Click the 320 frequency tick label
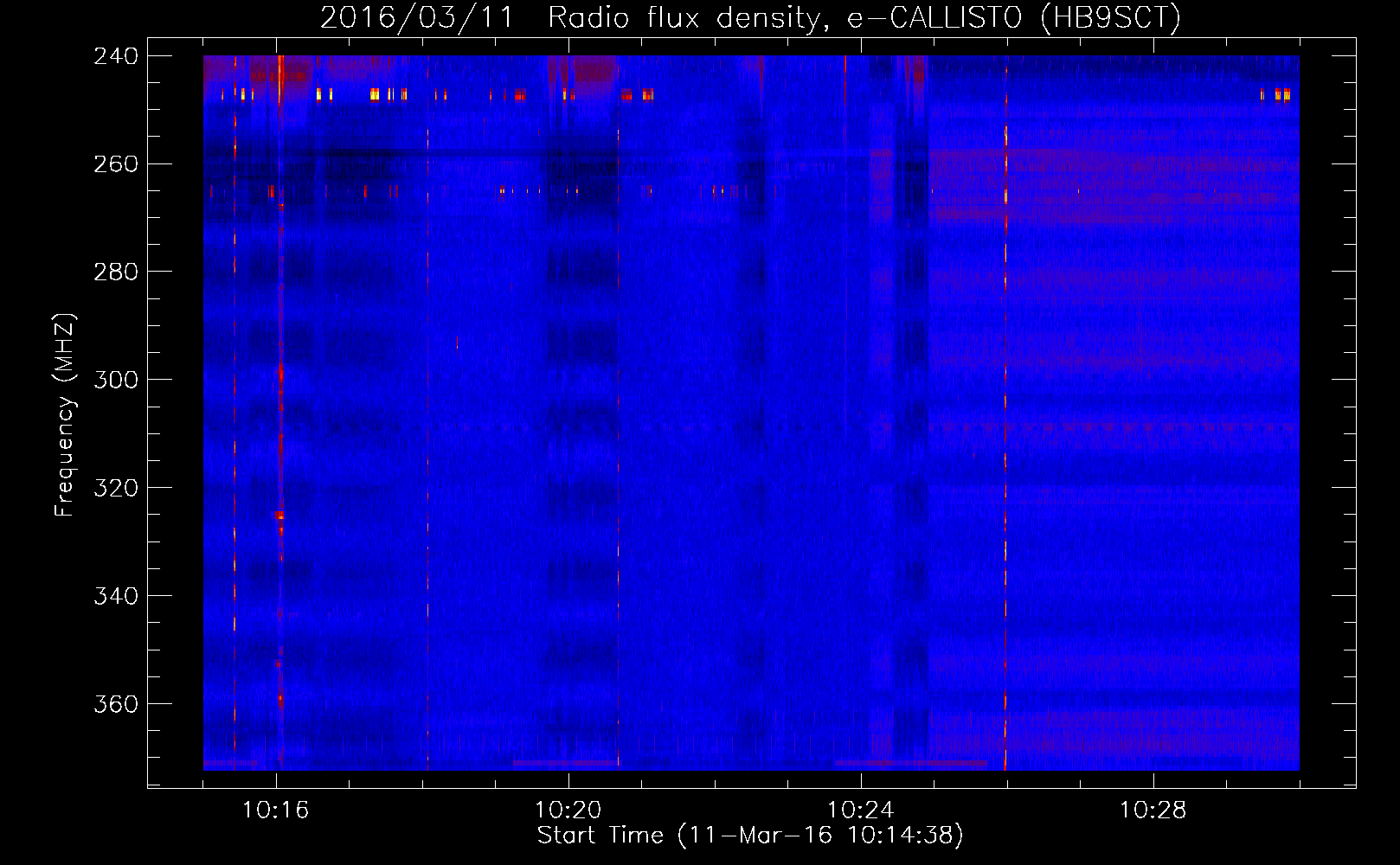This screenshot has width=1400, height=865. (x=115, y=489)
